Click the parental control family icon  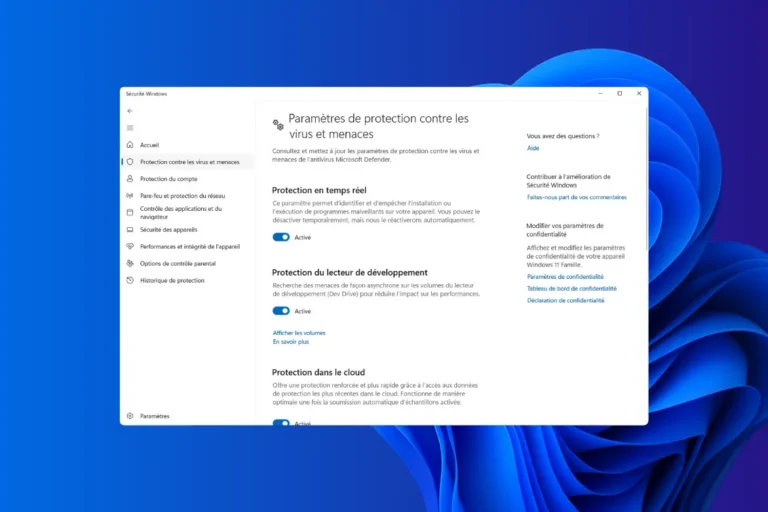(130, 263)
